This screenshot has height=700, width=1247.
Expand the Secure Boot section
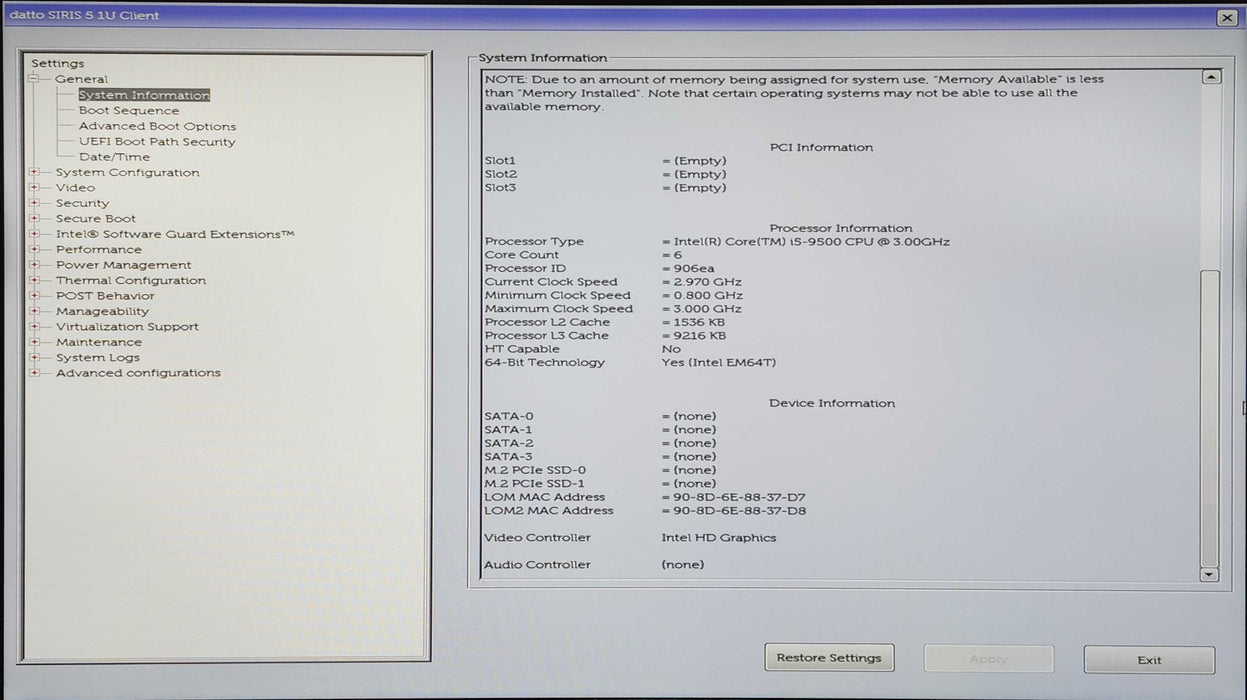click(x=34, y=219)
